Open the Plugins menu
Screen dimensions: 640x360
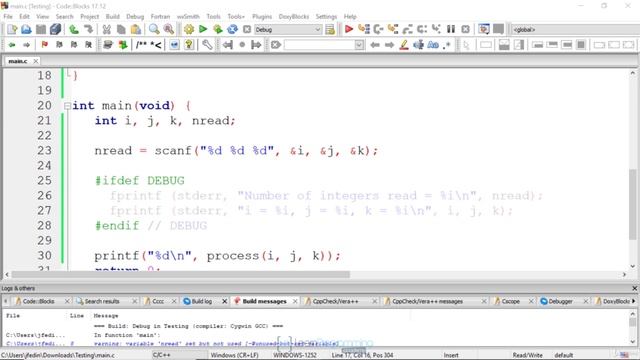262,16
